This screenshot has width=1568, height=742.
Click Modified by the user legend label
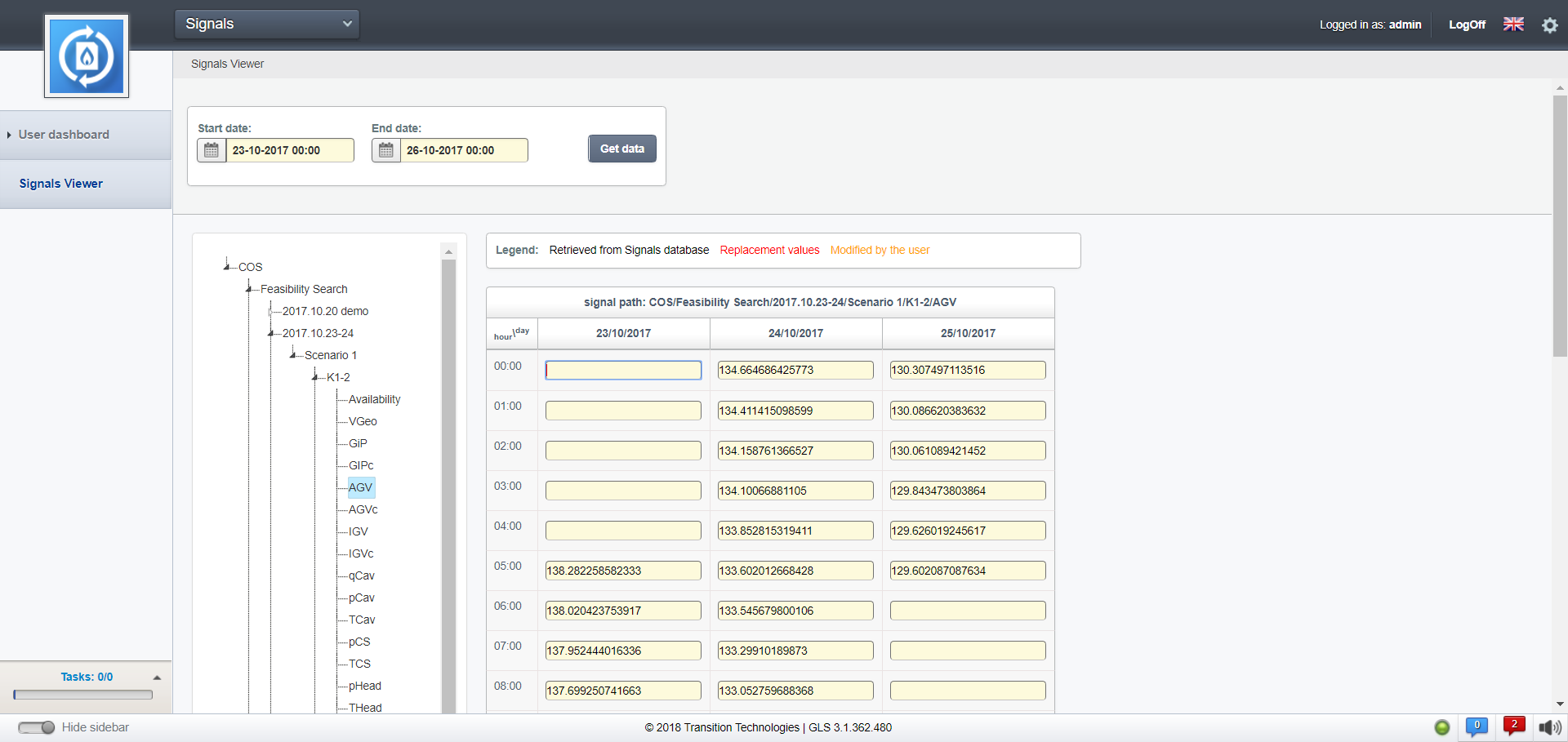tap(880, 250)
